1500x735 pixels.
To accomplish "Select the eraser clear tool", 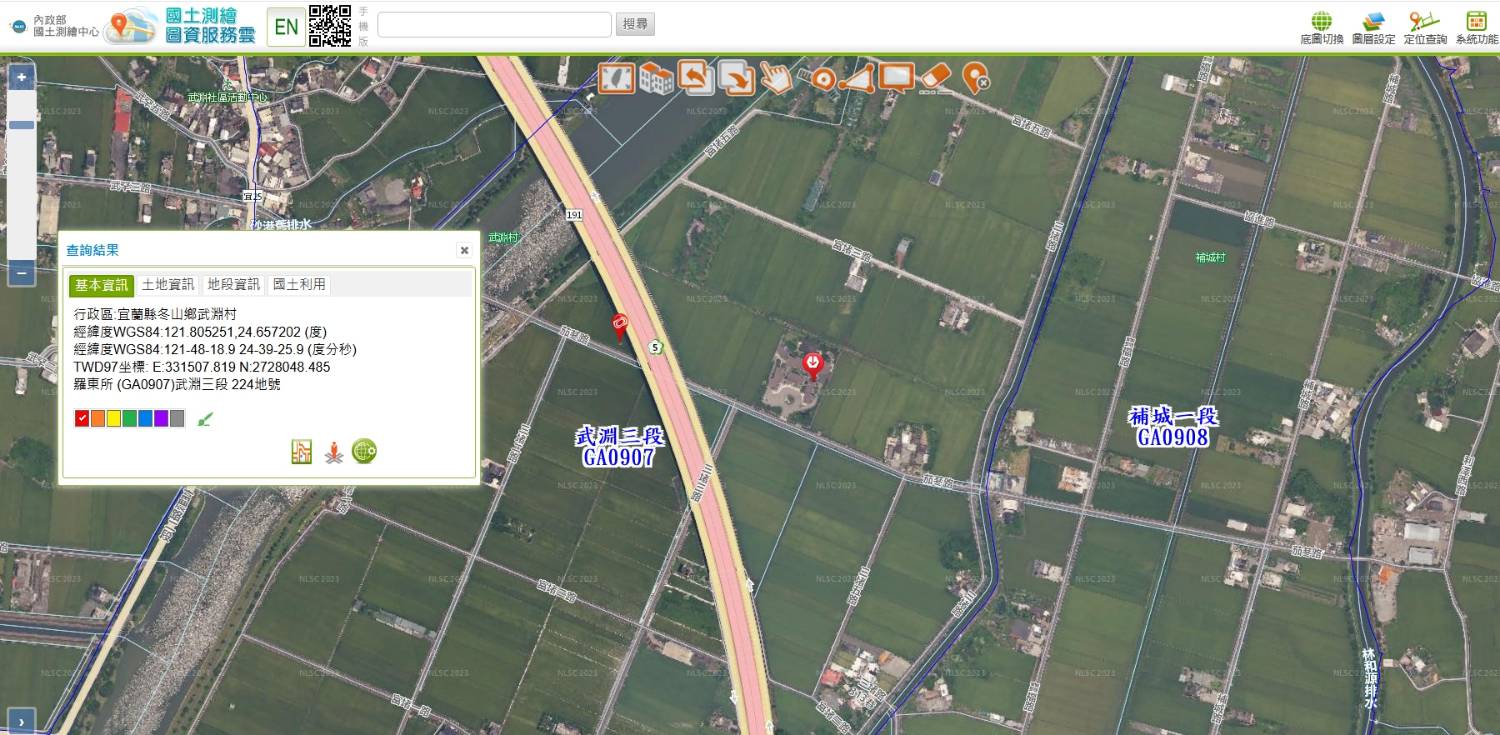I will pos(936,78).
